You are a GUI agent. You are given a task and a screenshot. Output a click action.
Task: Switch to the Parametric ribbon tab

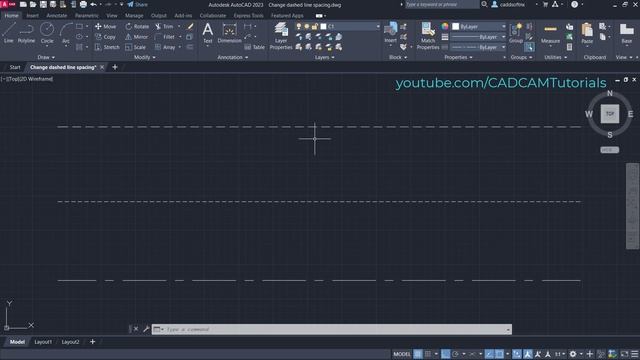87,16
